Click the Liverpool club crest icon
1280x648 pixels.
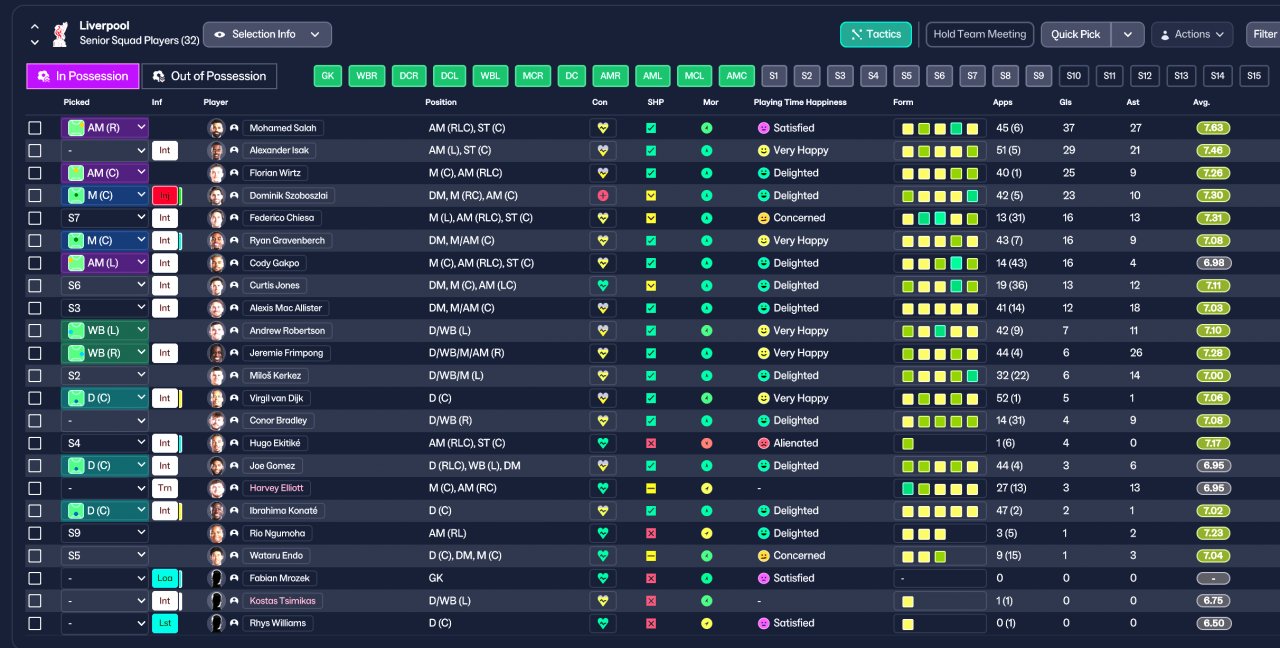point(60,34)
